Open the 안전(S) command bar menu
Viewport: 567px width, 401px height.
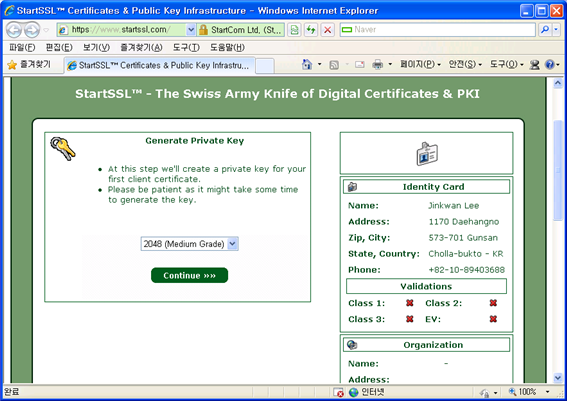[x=465, y=65]
